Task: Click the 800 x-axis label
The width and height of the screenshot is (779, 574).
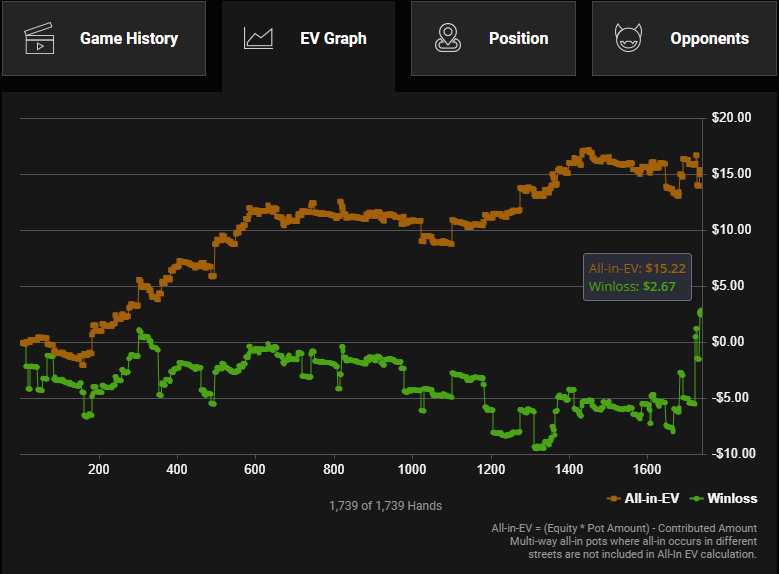Action: point(333,470)
